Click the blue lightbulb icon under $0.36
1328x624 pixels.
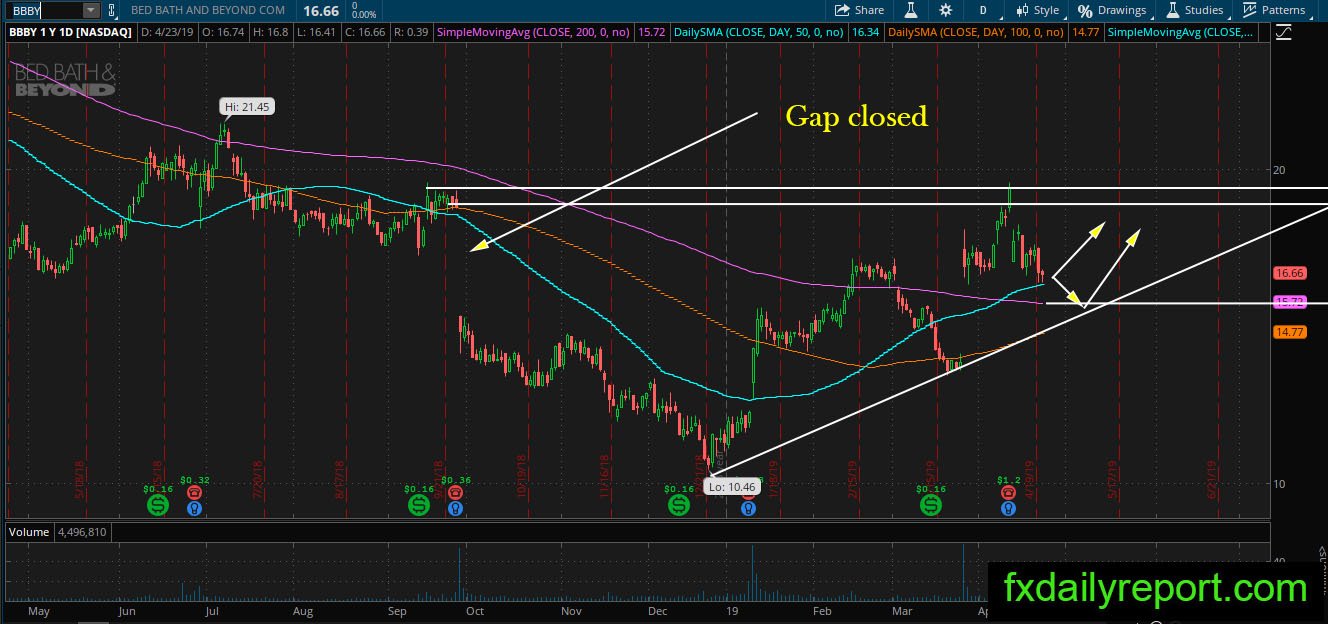(x=456, y=509)
